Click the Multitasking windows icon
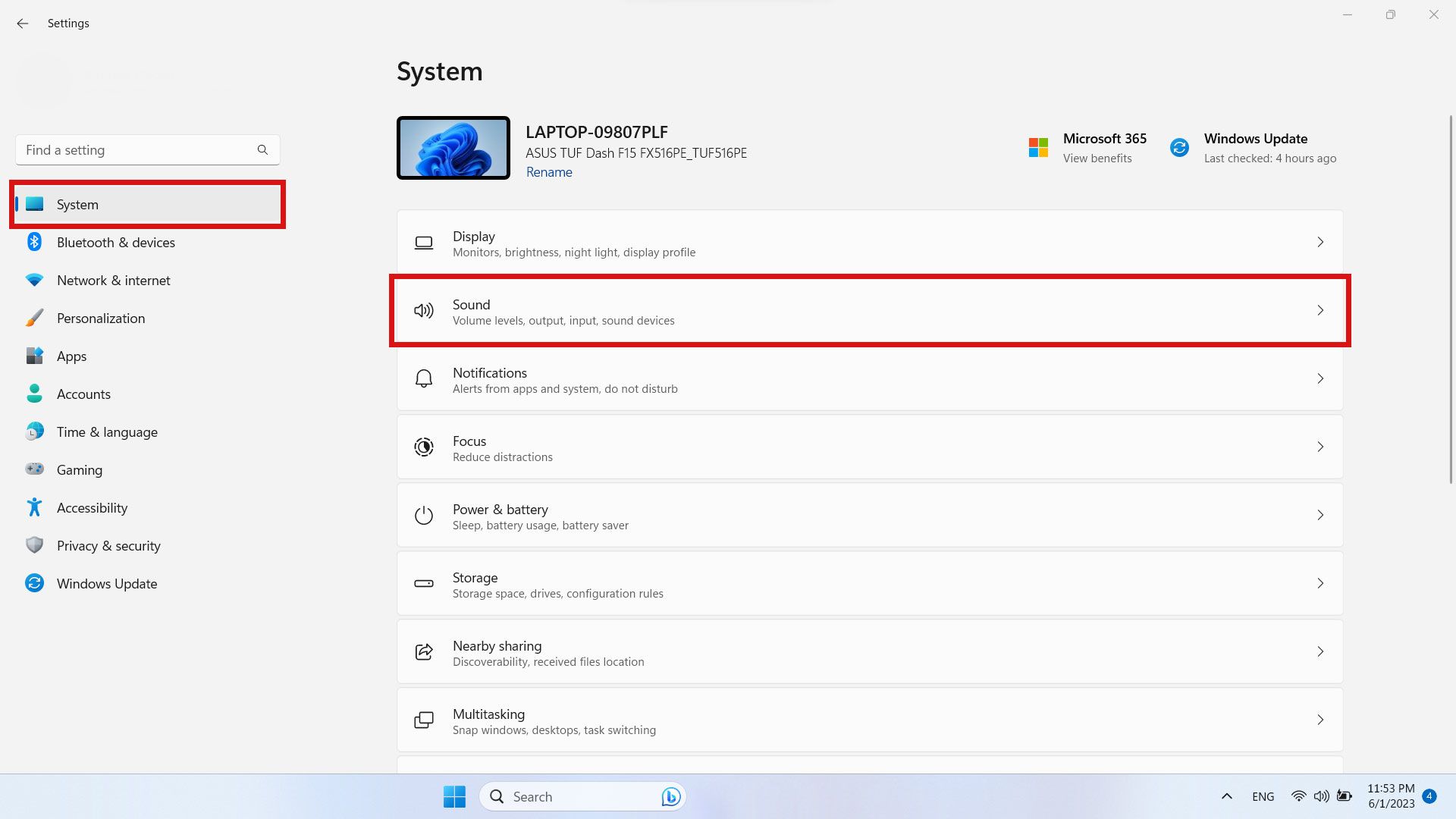The width and height of the screenshot is (1456, 819). (x=424, y=720)
